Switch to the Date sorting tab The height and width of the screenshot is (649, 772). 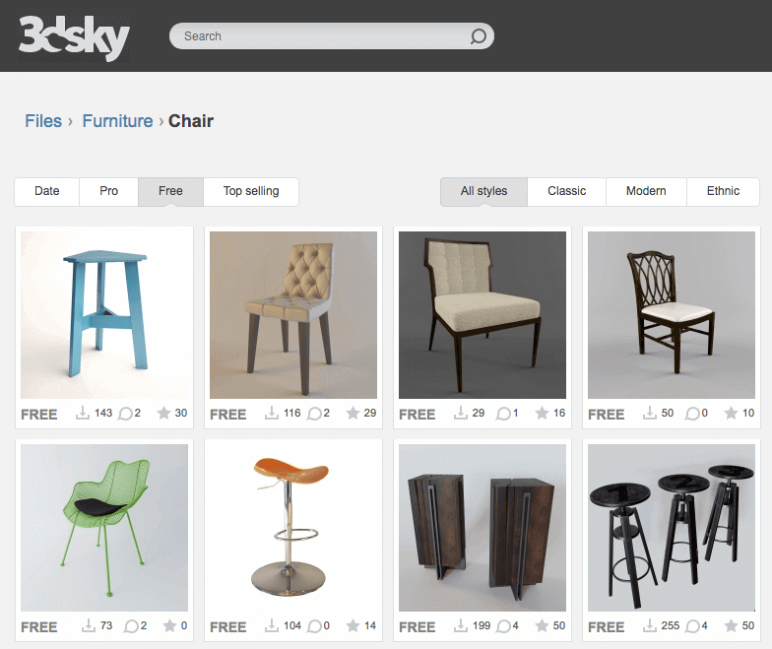tap(47, 191)
